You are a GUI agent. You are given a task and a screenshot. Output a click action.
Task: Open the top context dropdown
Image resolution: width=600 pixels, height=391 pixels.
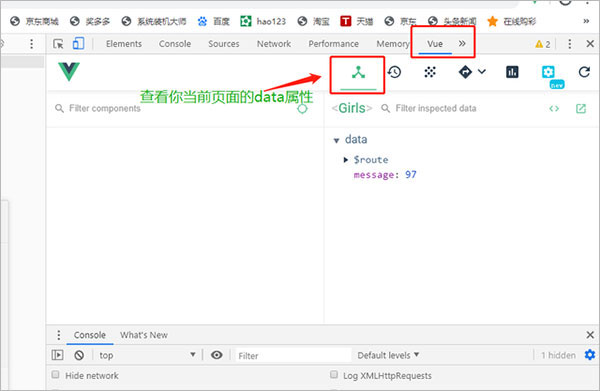click(147, 355)
